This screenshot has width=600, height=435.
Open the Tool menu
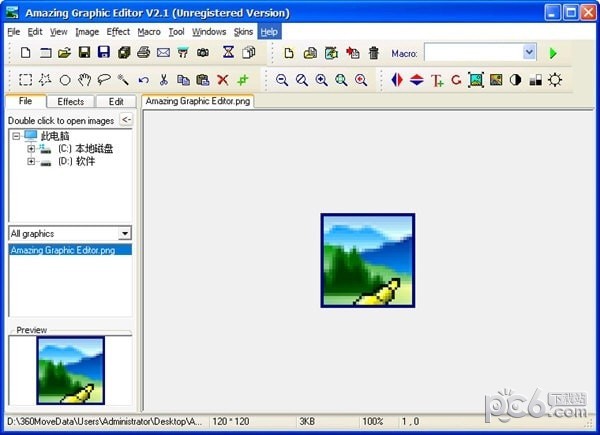coord(176,32)
